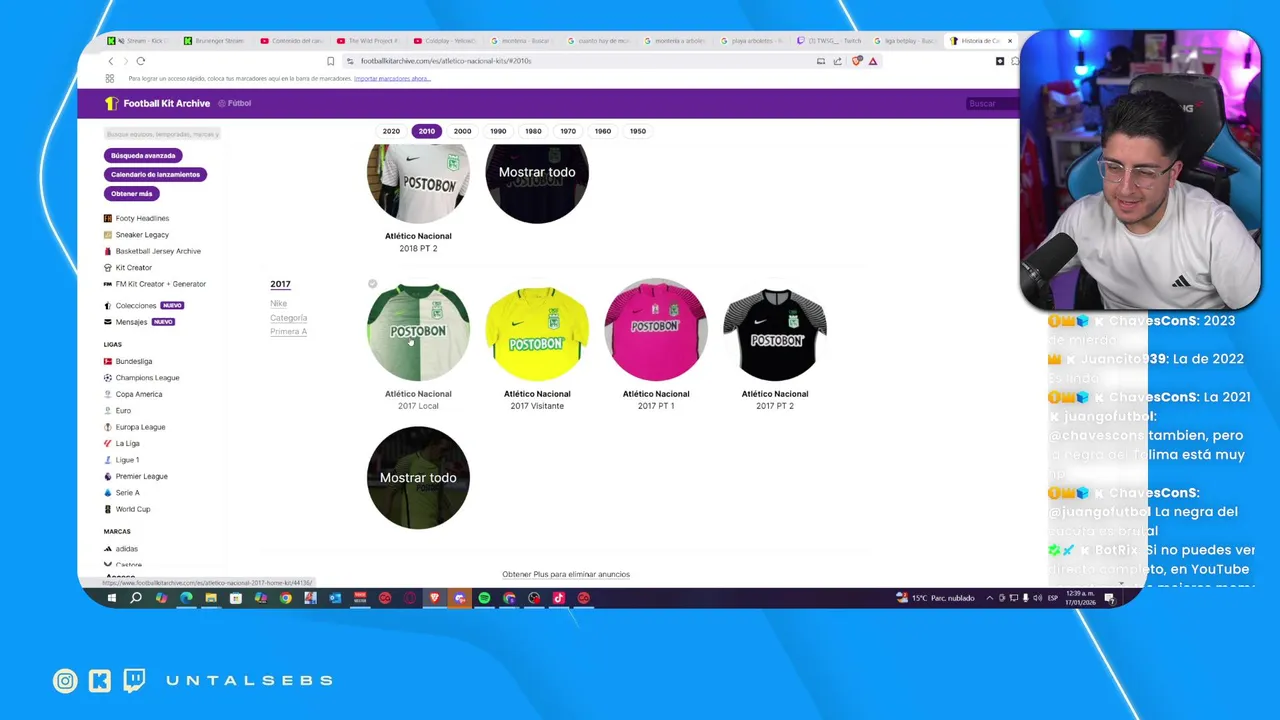Click Mostrar todo beside 2018 PT 2
1280x720 pixels.
pos(537,182)
